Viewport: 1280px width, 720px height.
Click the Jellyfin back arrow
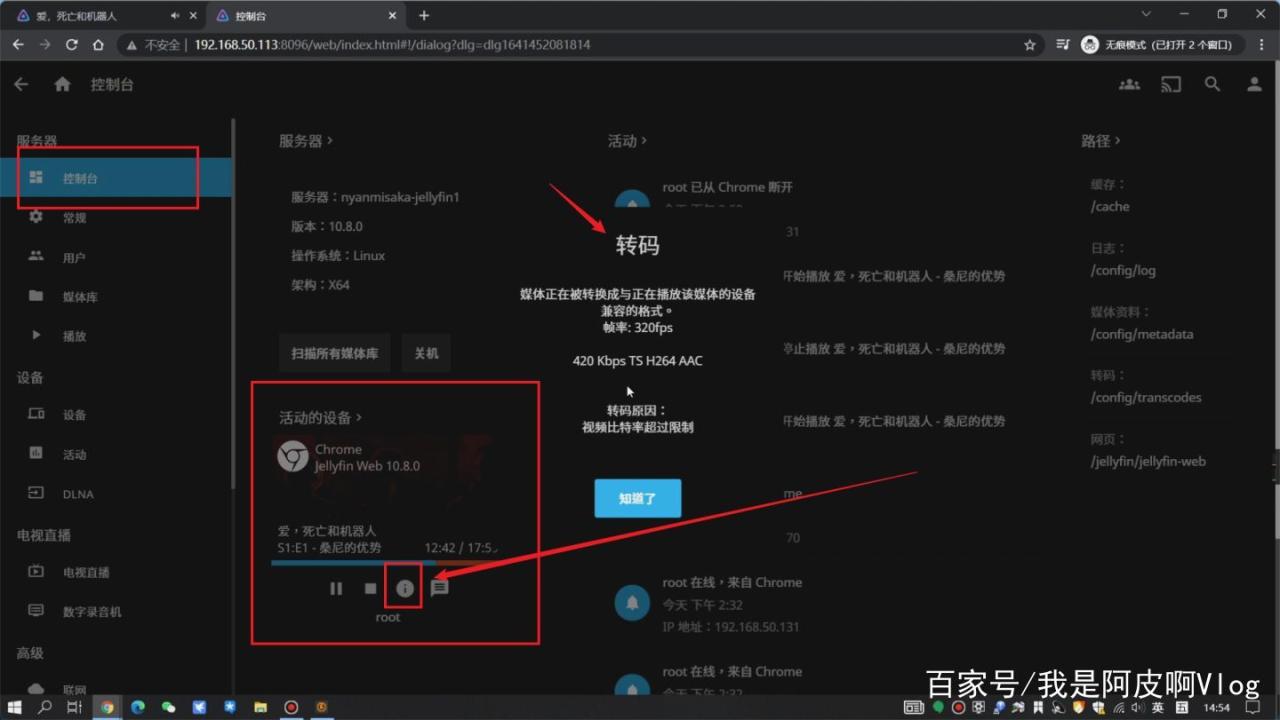pyautogui.click(x=21, y=85)
